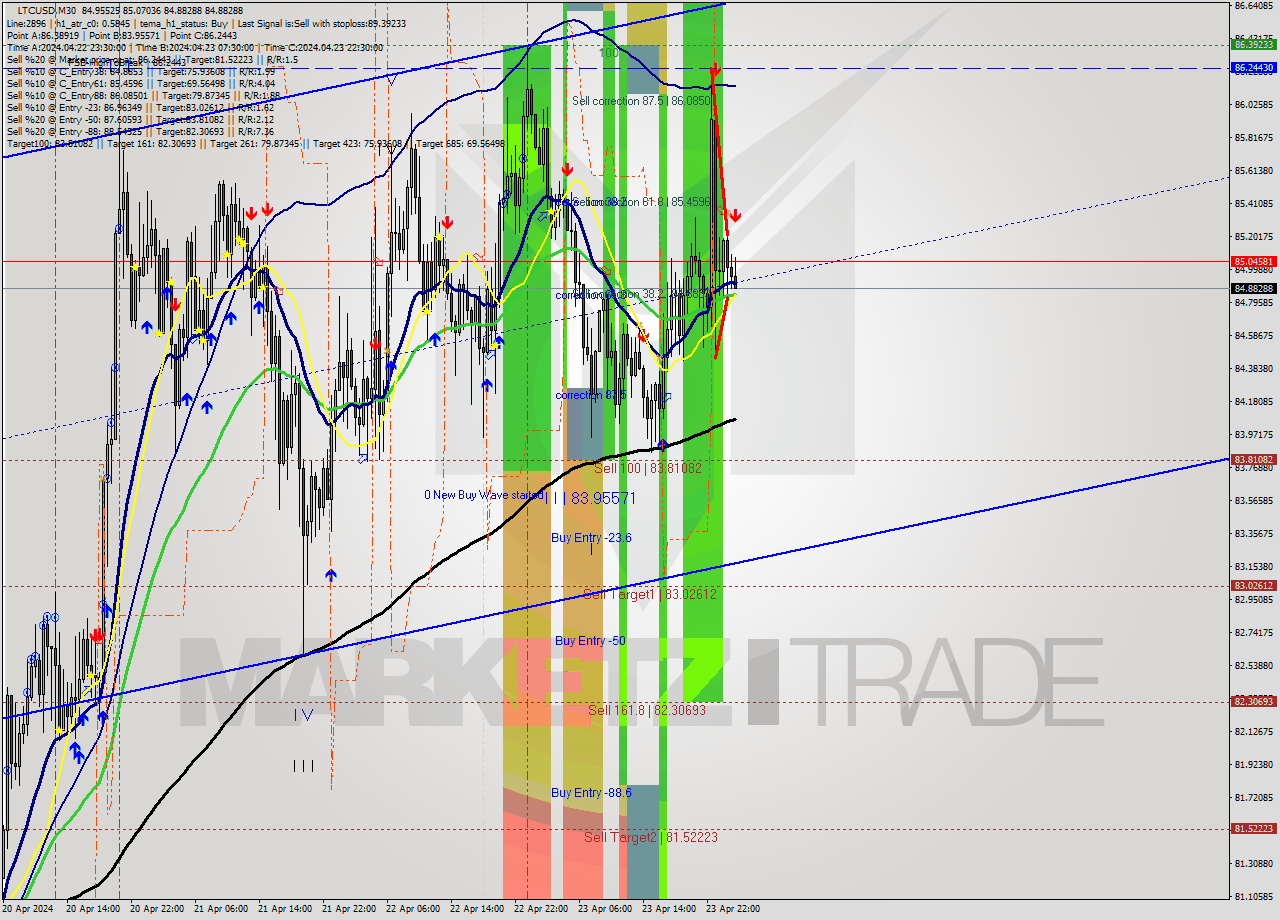
Task: Select the 'Sell %10 @ C_Entry88' line
Action: click(143, 95)
